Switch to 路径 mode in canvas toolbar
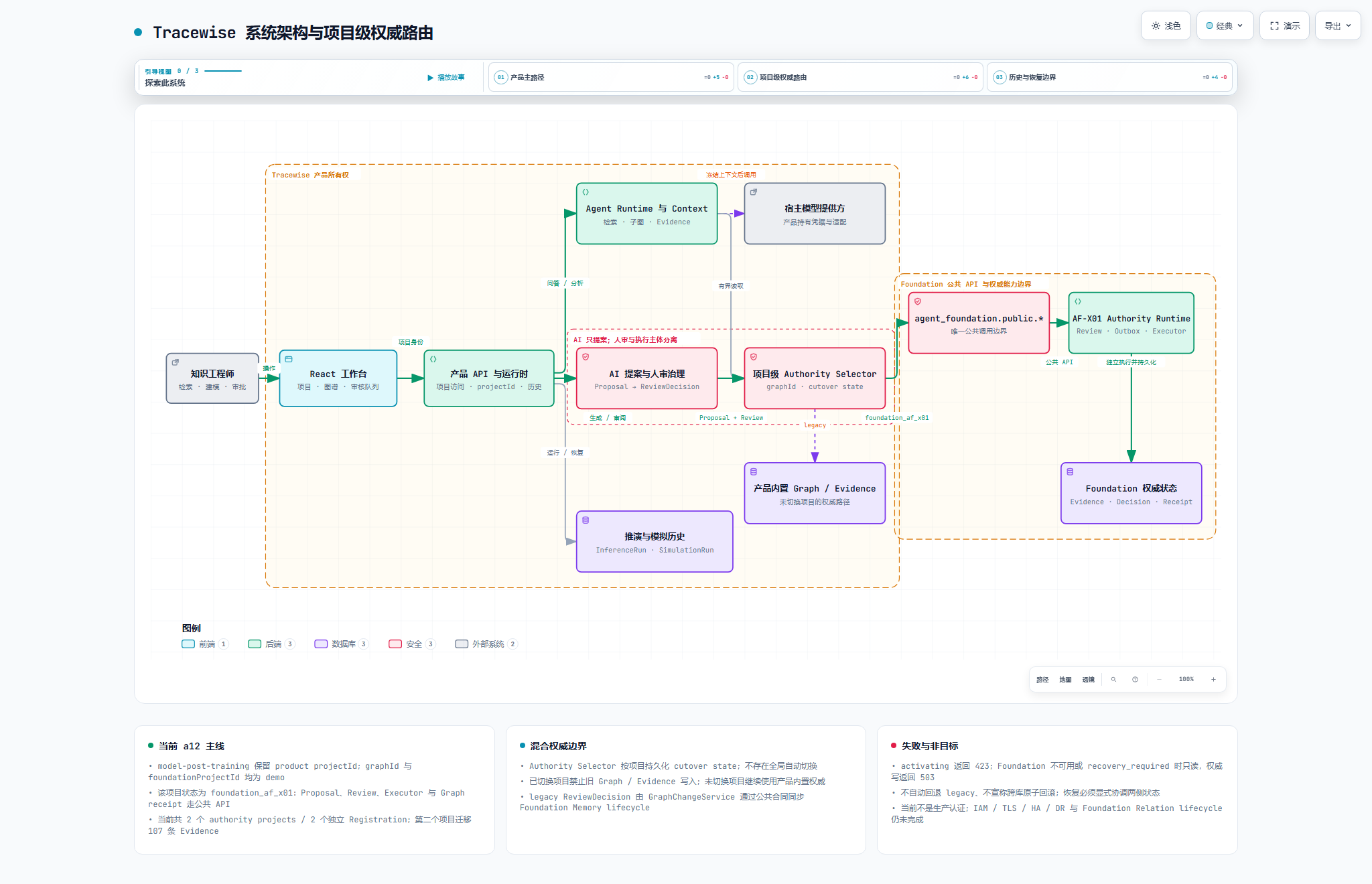1372x884 pixels. click(1042, 680)
